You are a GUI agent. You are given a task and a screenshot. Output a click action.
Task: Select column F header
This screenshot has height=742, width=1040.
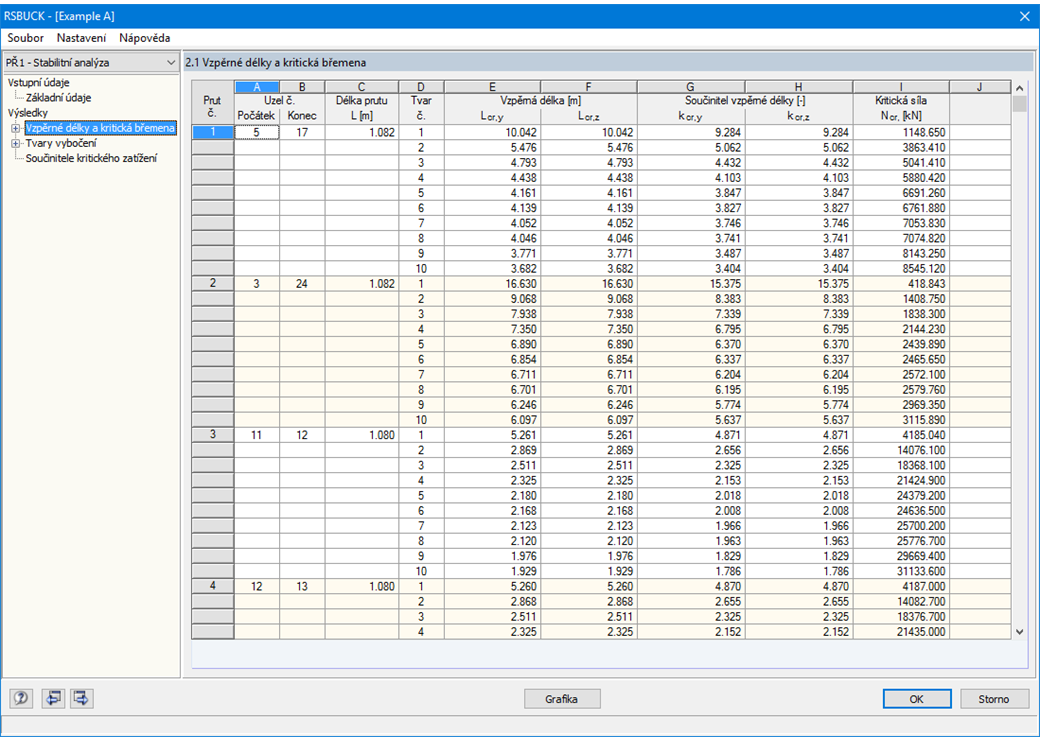tap(588, 87)
